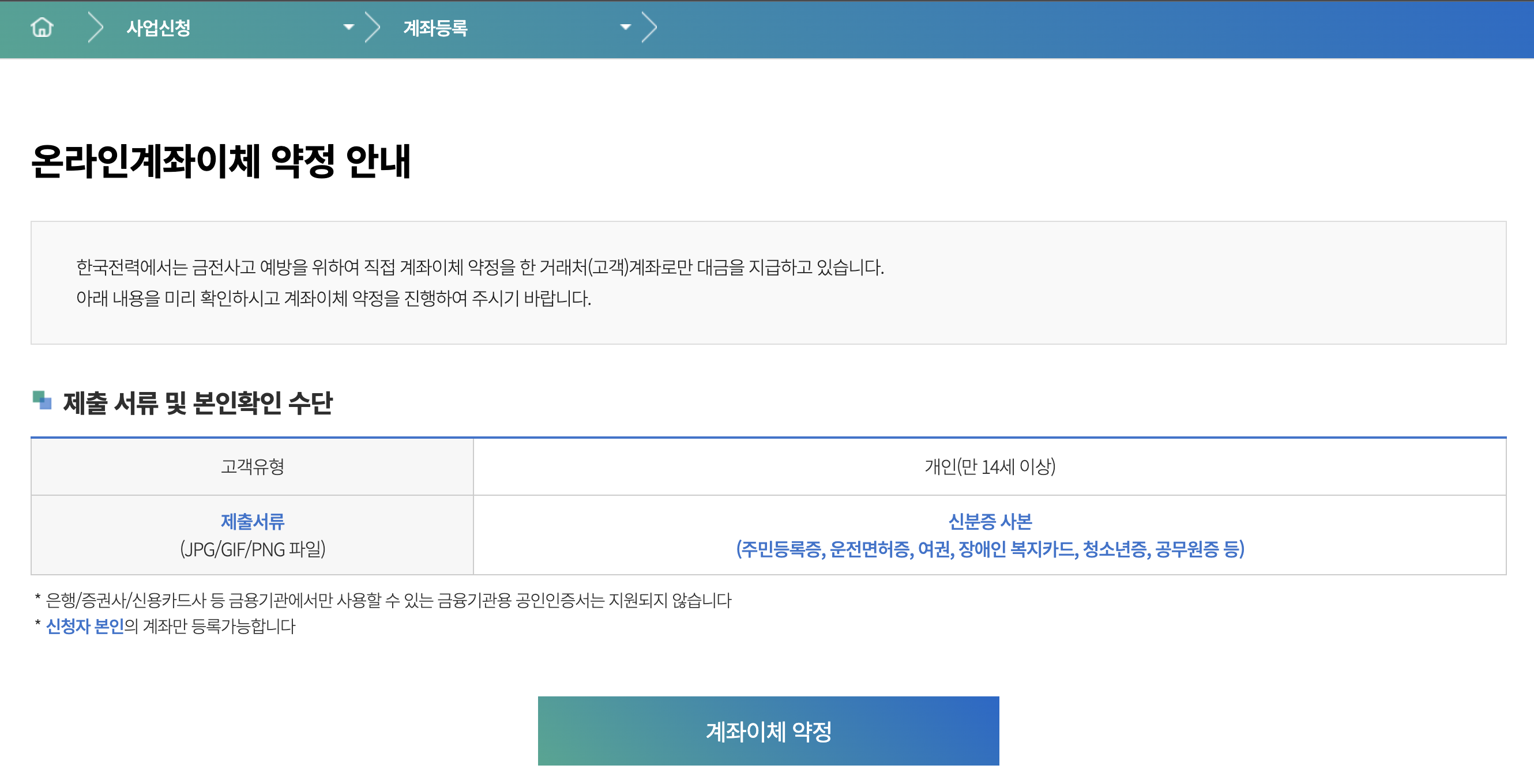Click the chevron arrow between 사업신청 and 계좌등록
Screen dimensions: 1534x784
pyautogui.click(x=372, y=27)
